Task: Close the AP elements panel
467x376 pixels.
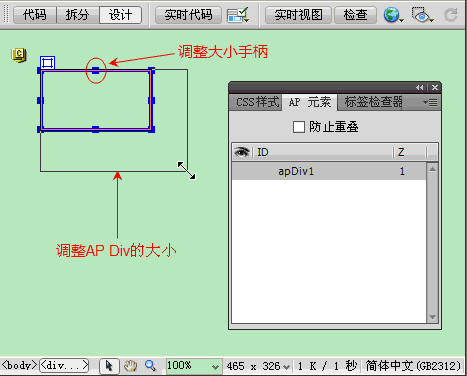Action: (435, 87)
